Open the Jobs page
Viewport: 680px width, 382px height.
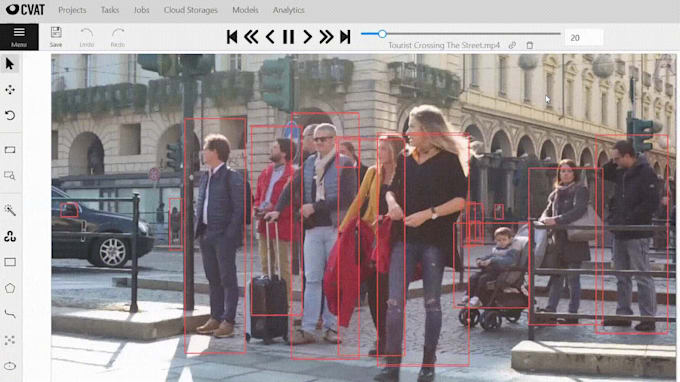141,10
